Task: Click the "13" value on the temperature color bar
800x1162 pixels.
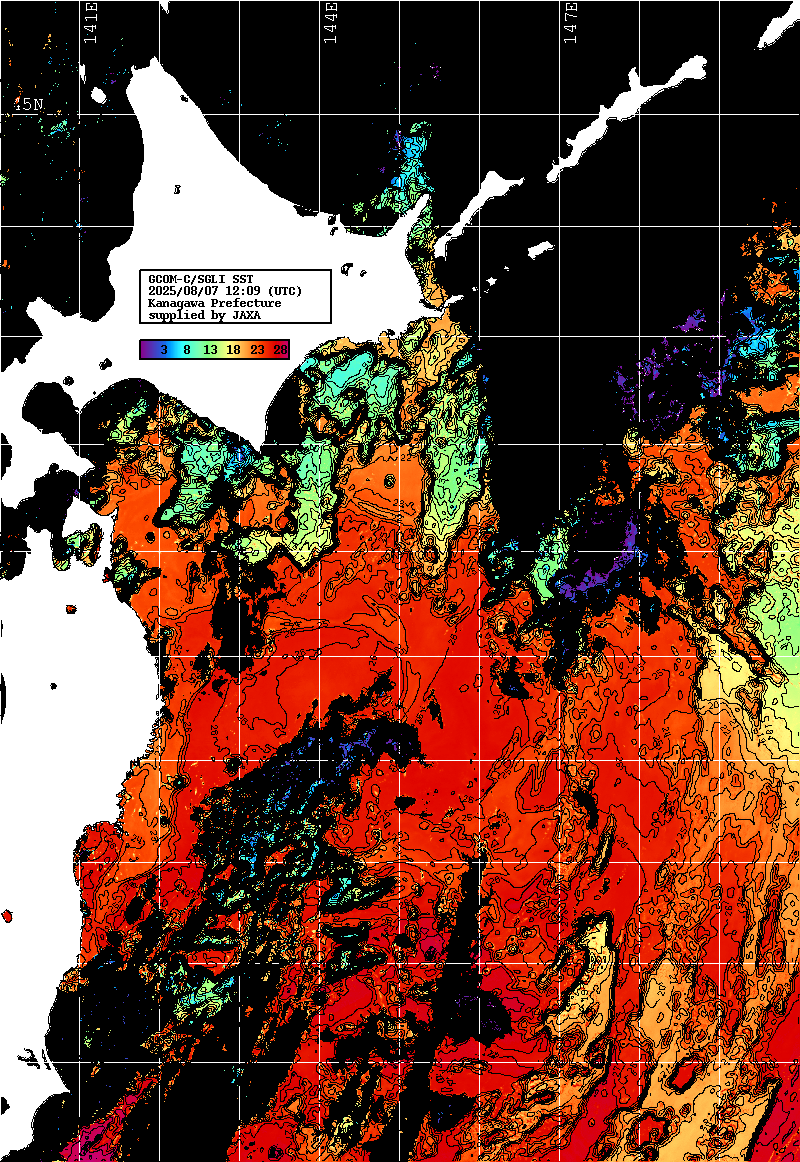Action: pos(210,350)
